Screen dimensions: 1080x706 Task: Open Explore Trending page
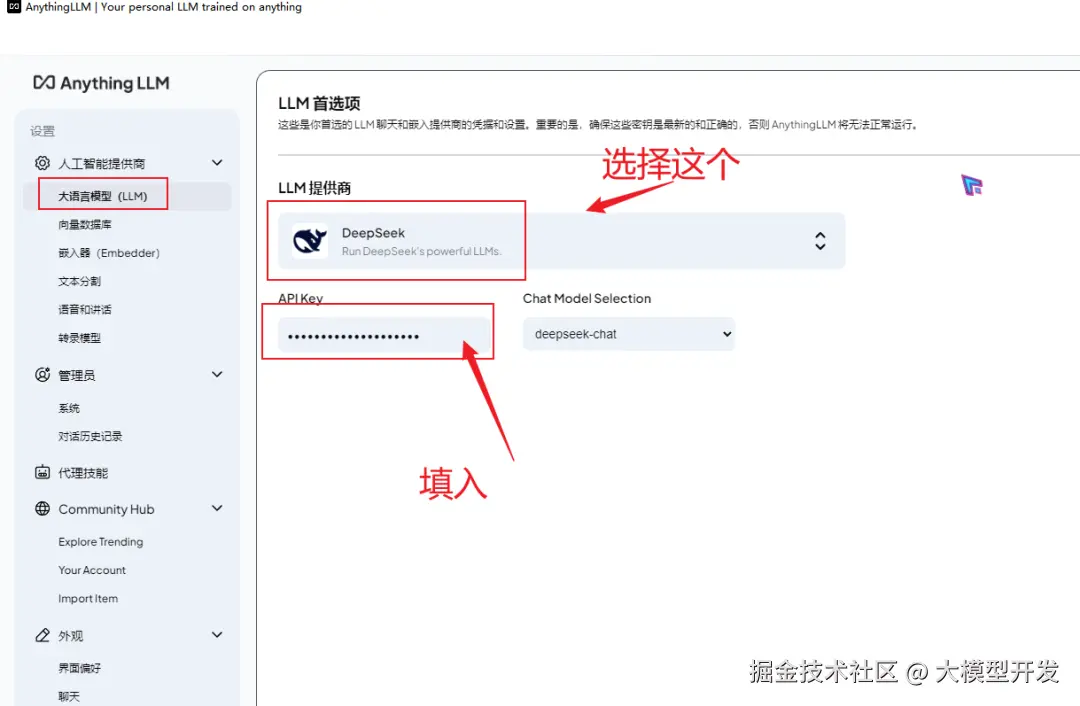[101, 541]
